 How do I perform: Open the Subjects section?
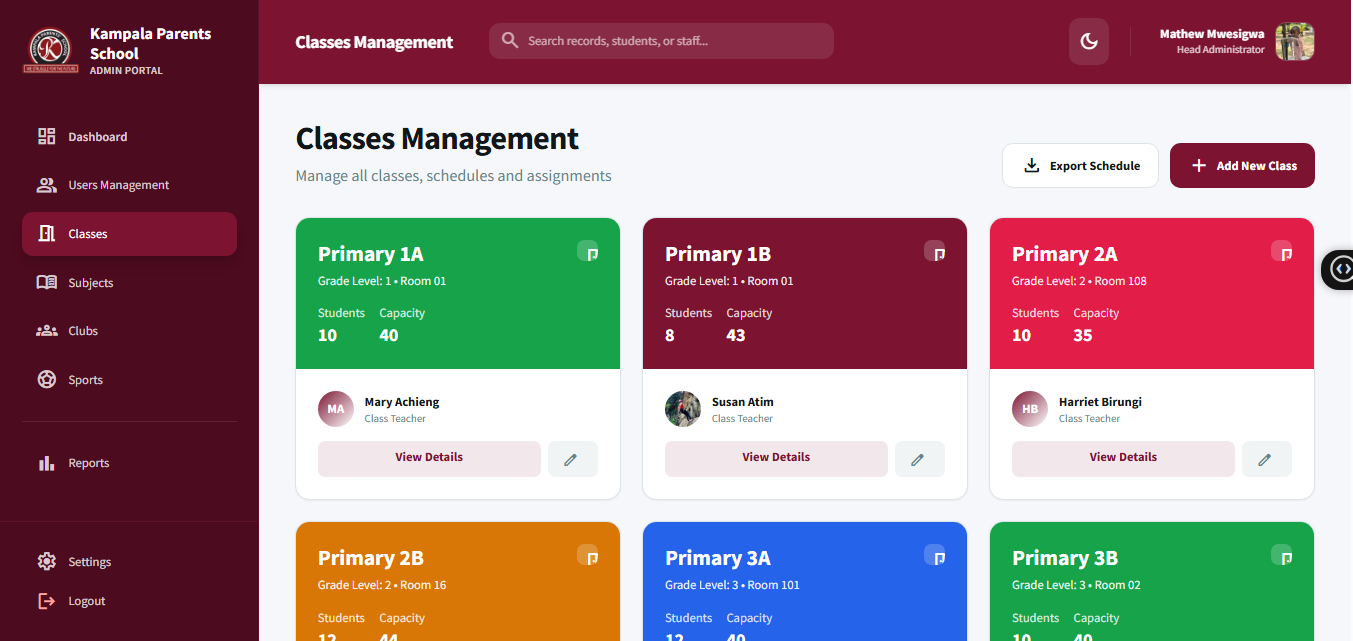coord(90,283)
